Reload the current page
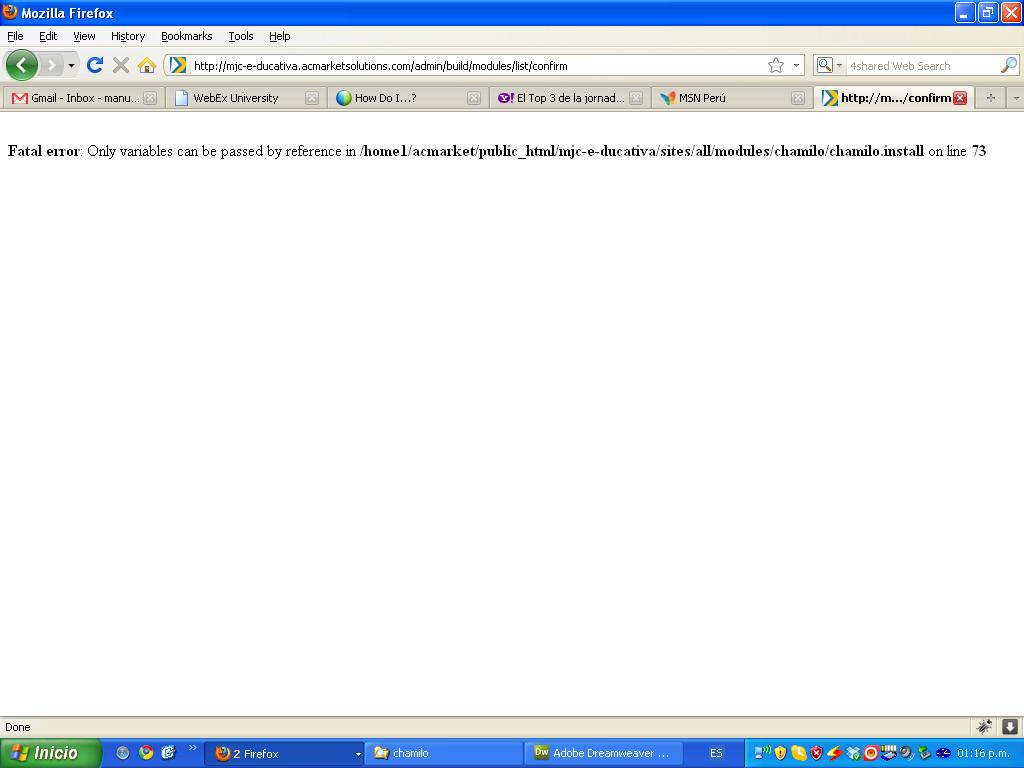 point(95,65)
